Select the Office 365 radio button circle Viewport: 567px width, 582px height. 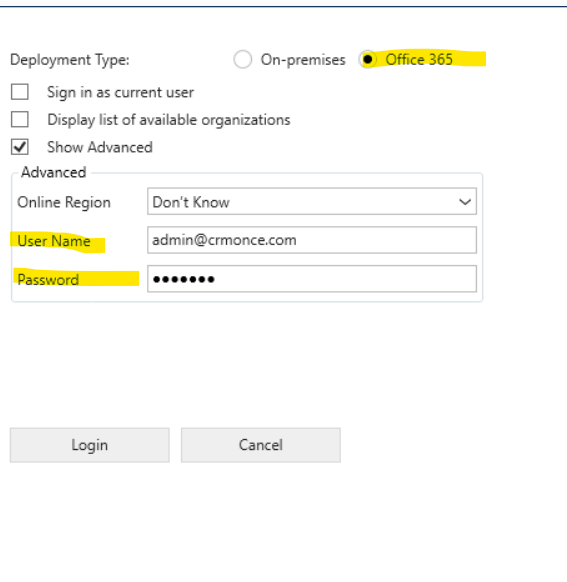(368, 59)
